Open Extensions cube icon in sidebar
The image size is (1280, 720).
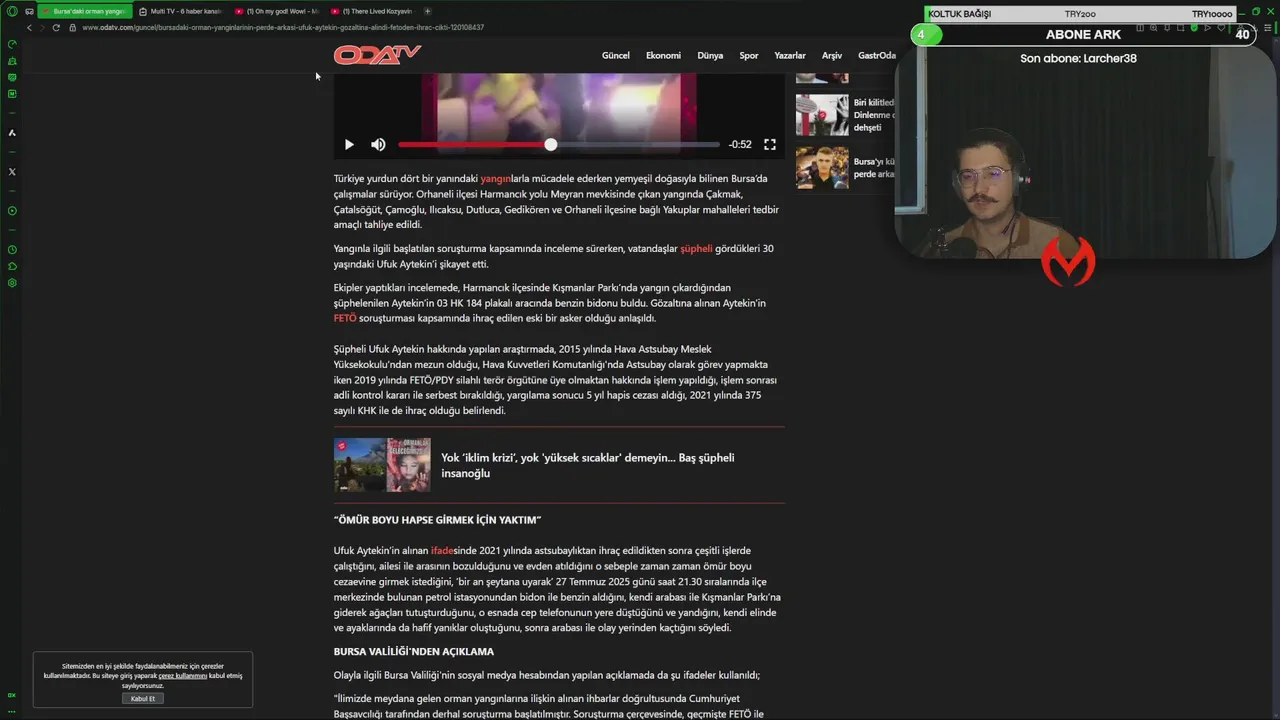(x=12, y=266)
